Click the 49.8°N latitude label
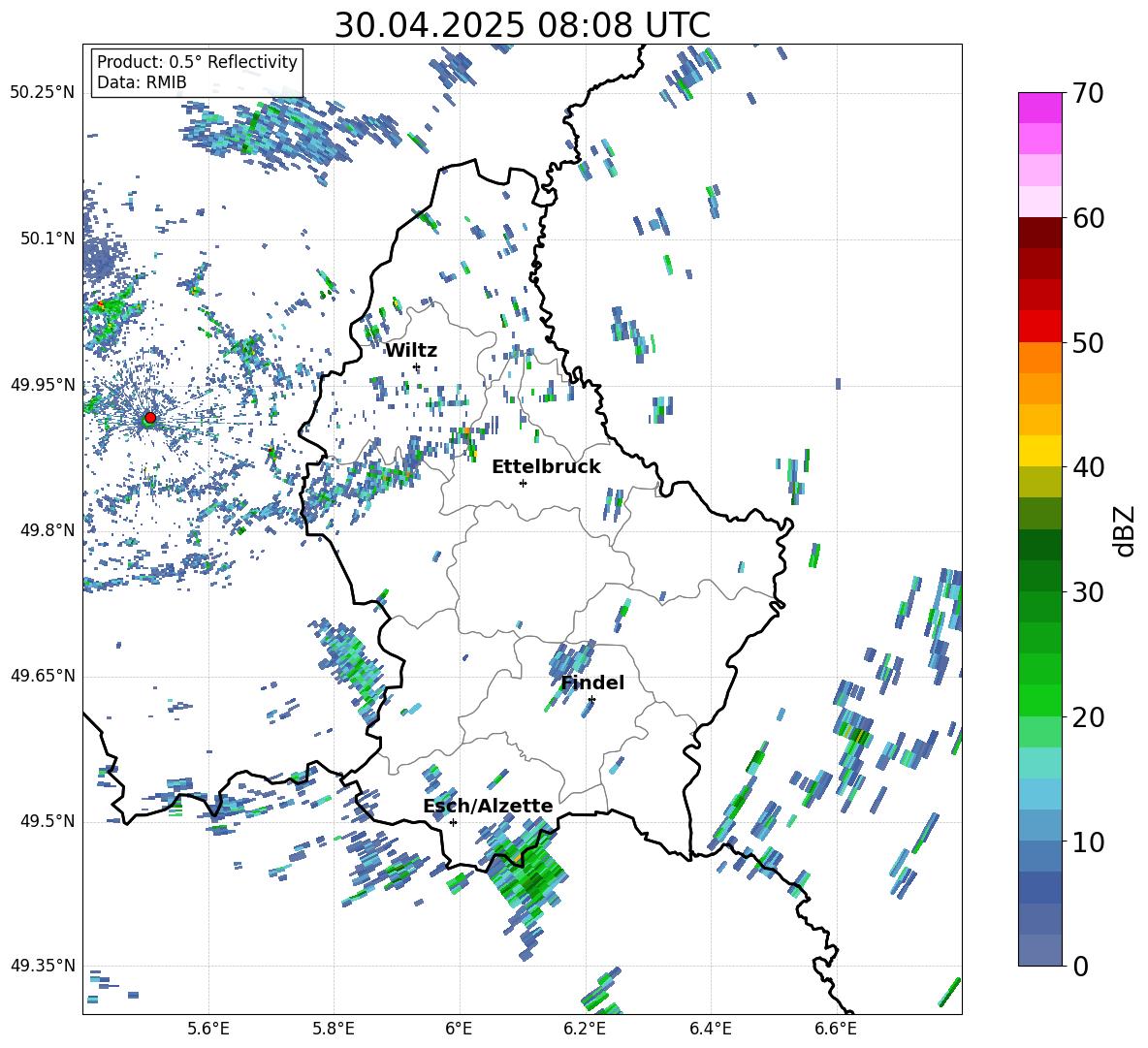This screenshot has width=1148, height=1048. coord(48,530)
